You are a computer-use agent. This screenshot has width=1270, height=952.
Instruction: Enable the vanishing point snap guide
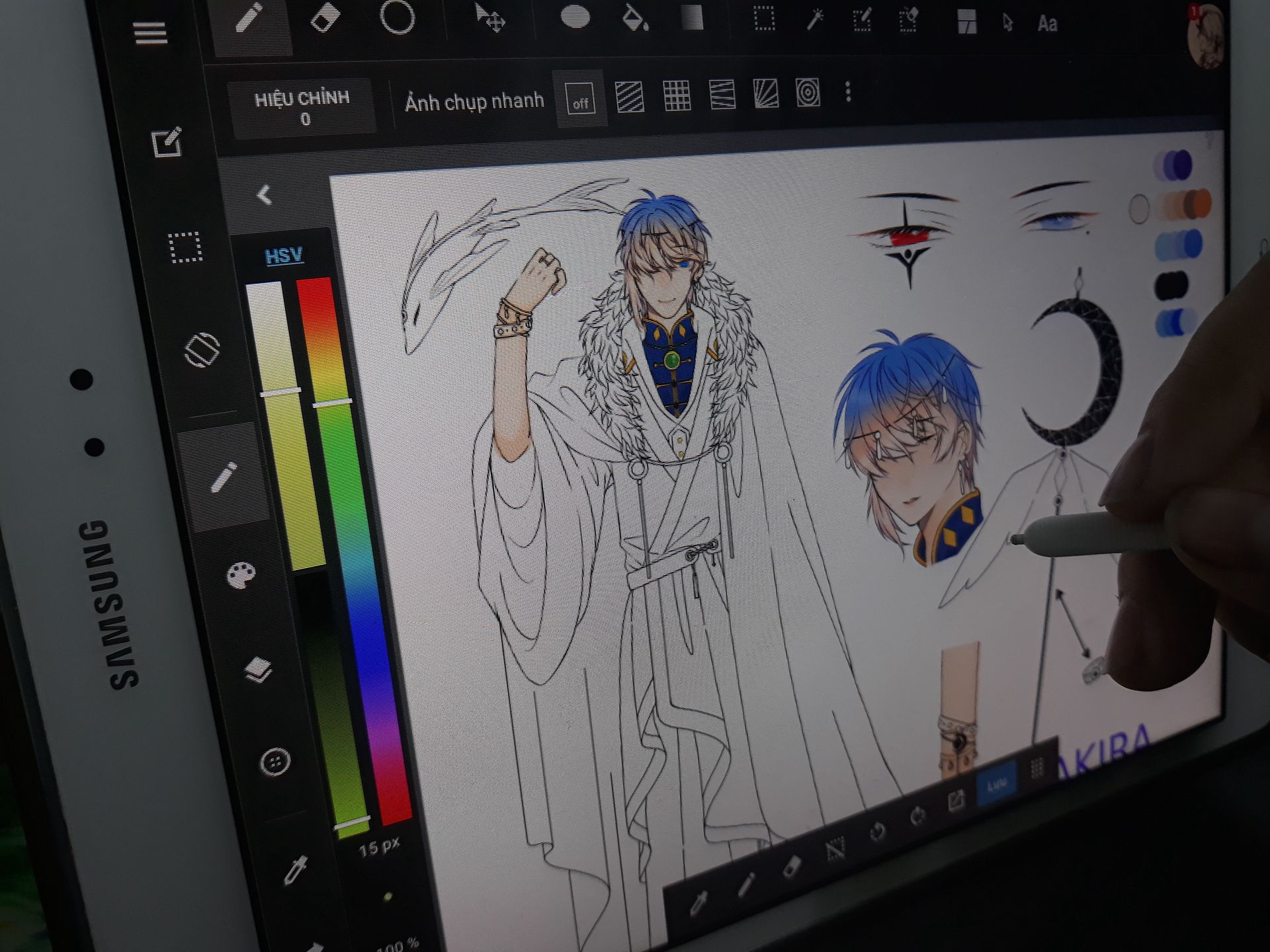722,95
